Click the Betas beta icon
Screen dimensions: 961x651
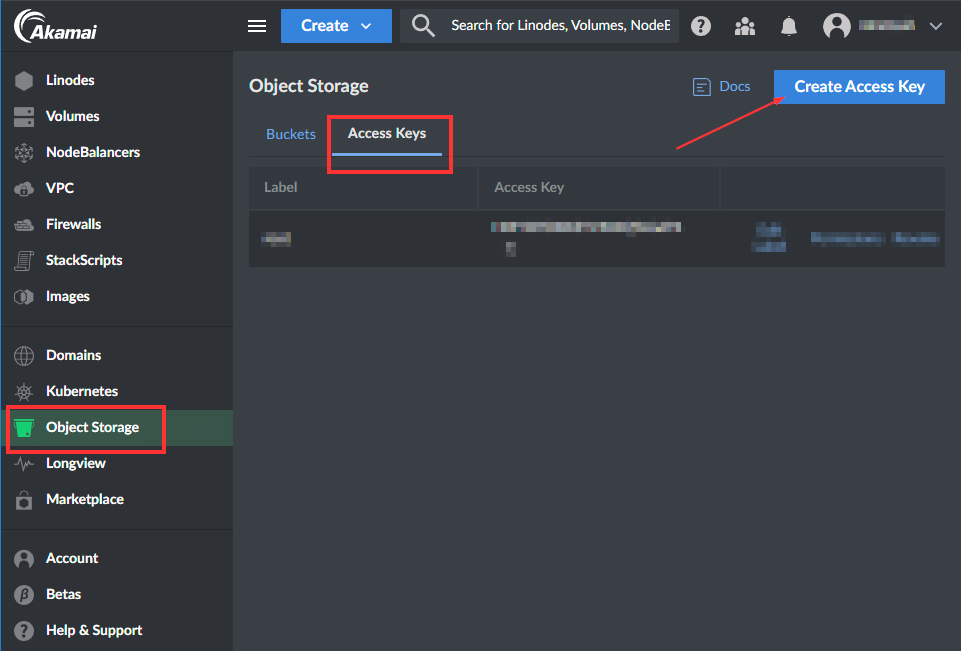[24, 595]
